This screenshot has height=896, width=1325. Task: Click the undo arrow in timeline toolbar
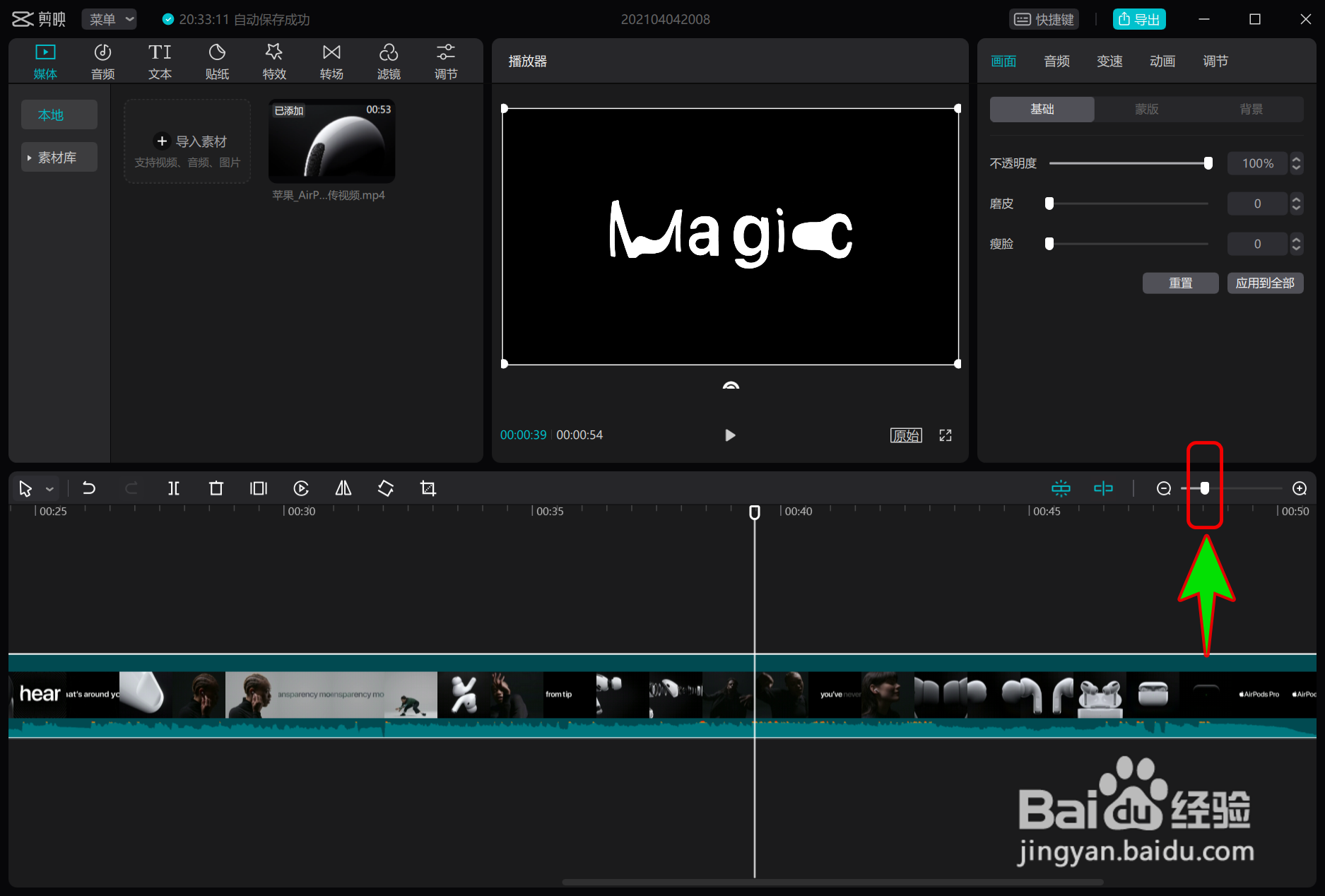click(89, 488)
